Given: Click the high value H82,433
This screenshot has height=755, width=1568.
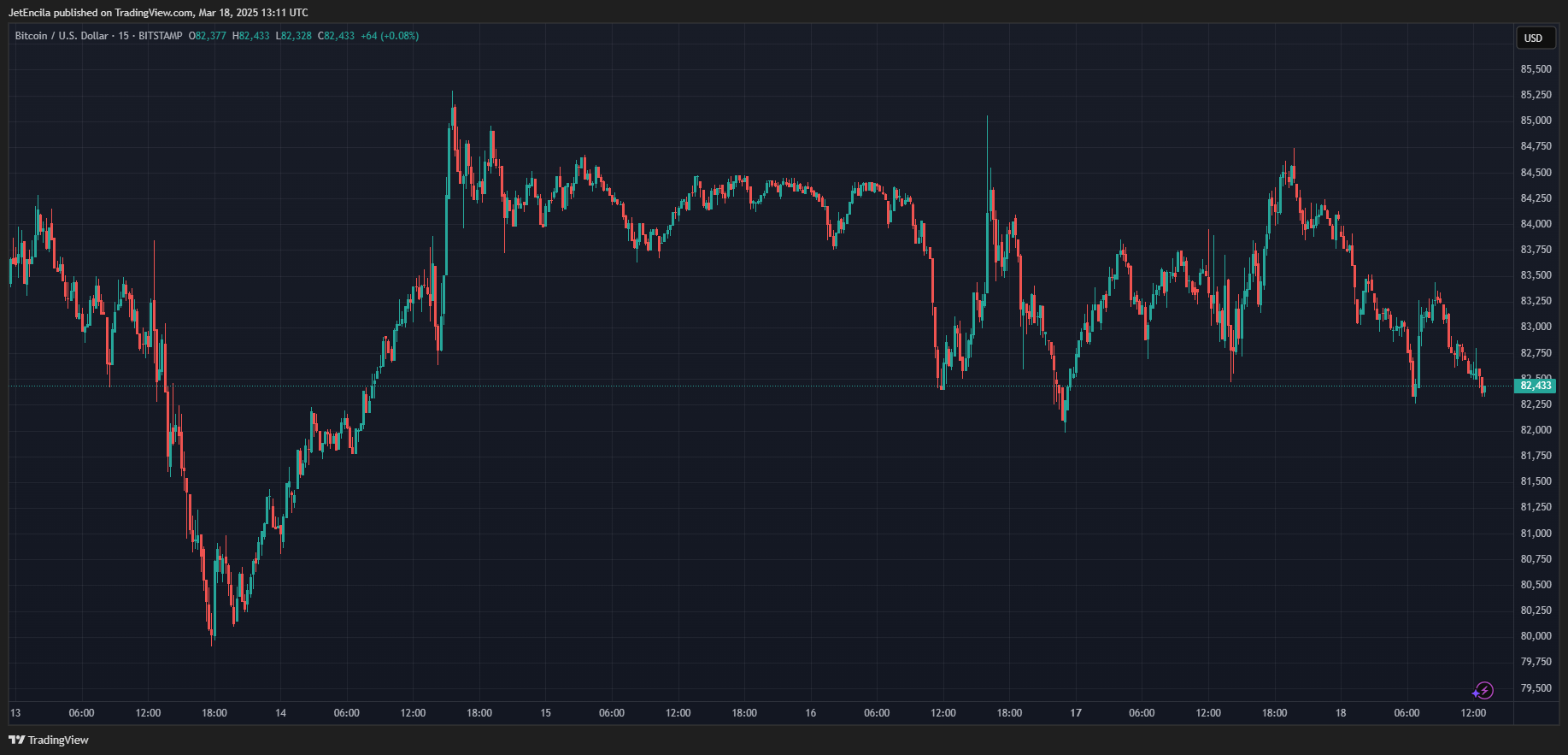Looking at the screenshot, I should tap(250, 36).
